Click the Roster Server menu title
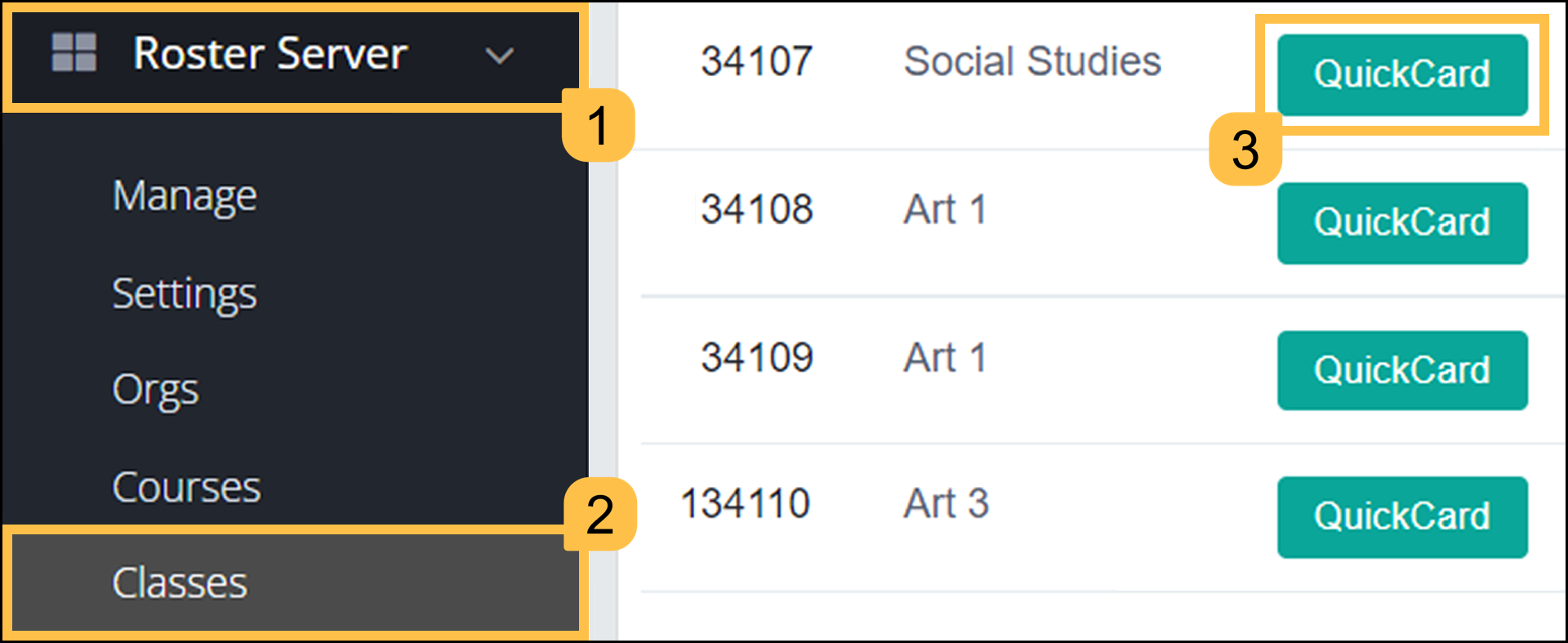This screenshot has width=1568, height=643. [x=270, y=54]
